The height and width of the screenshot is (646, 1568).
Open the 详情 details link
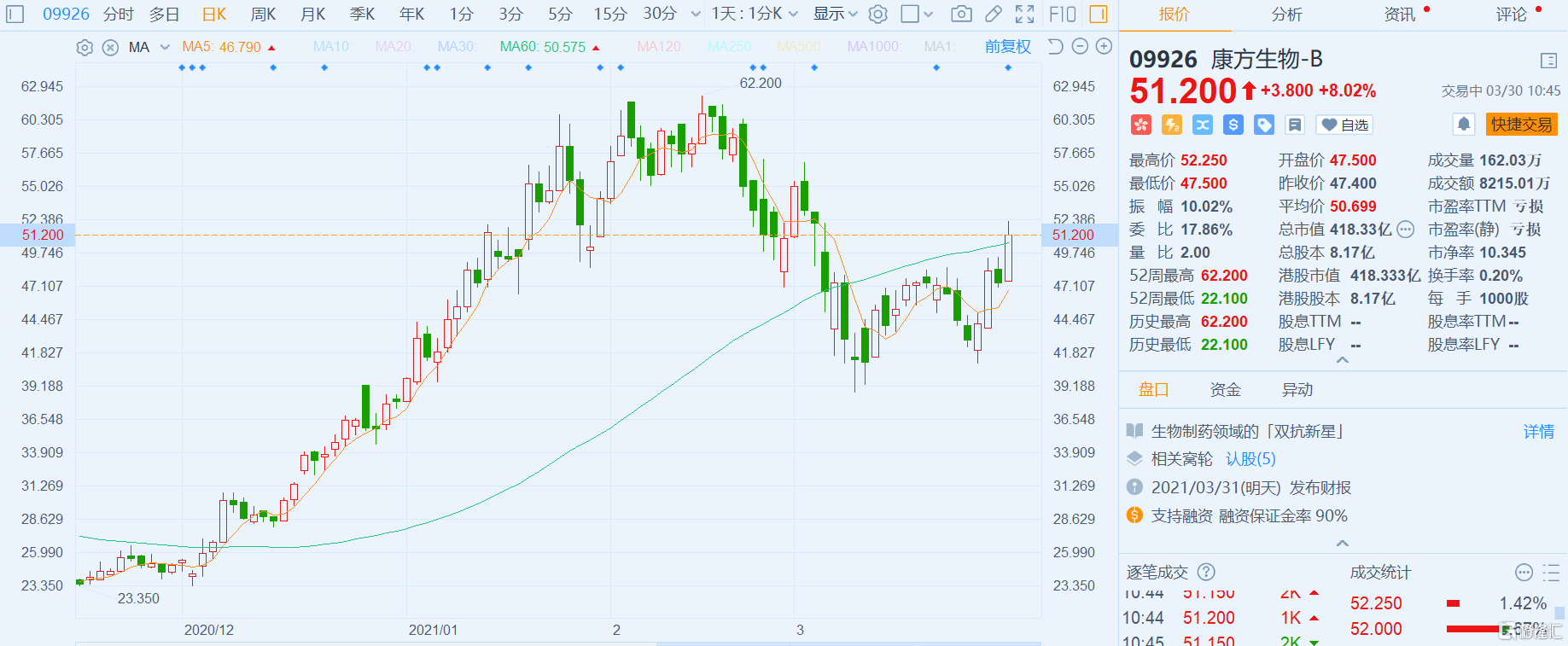coord(1538,432)
